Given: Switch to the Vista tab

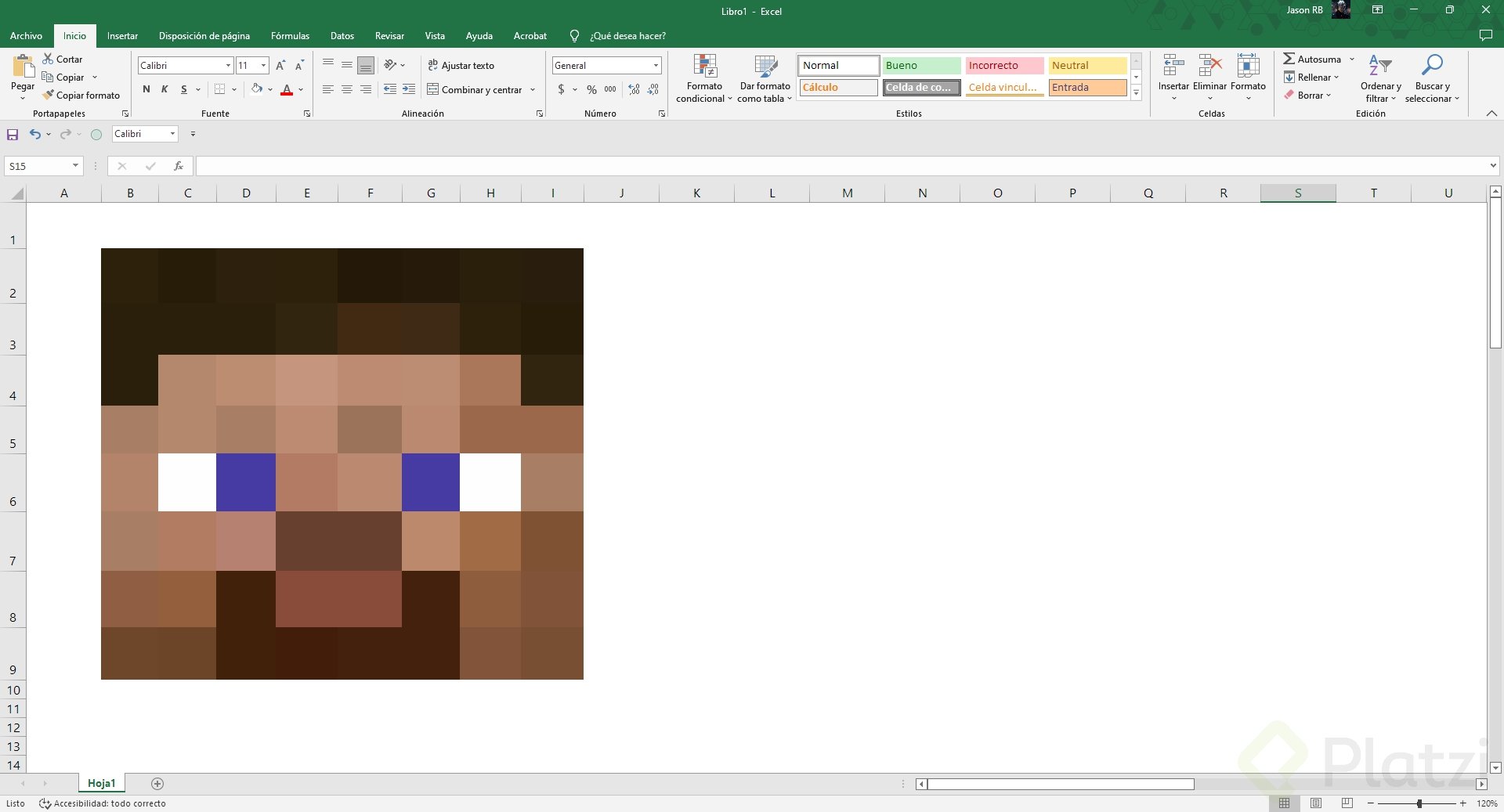Looking at the screenshot, I should 435,36.
